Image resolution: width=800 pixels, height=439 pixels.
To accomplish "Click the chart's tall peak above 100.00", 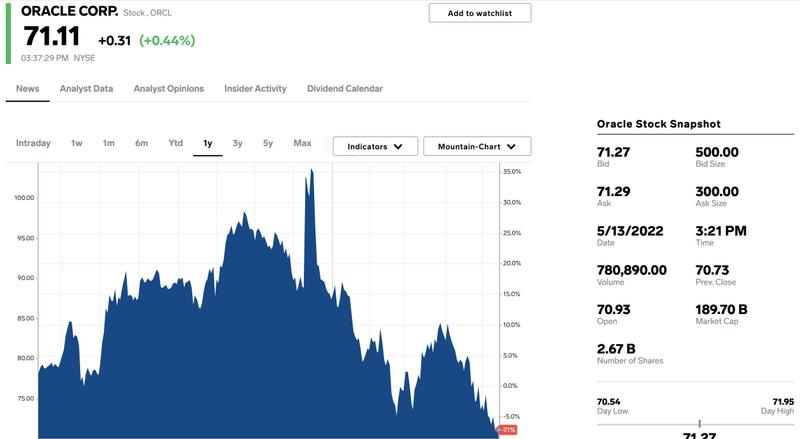I will tap(311, 174).
